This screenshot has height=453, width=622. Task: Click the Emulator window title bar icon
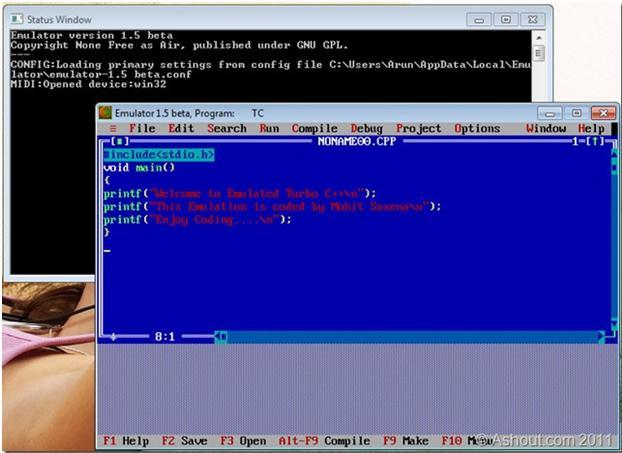(105, 113)
